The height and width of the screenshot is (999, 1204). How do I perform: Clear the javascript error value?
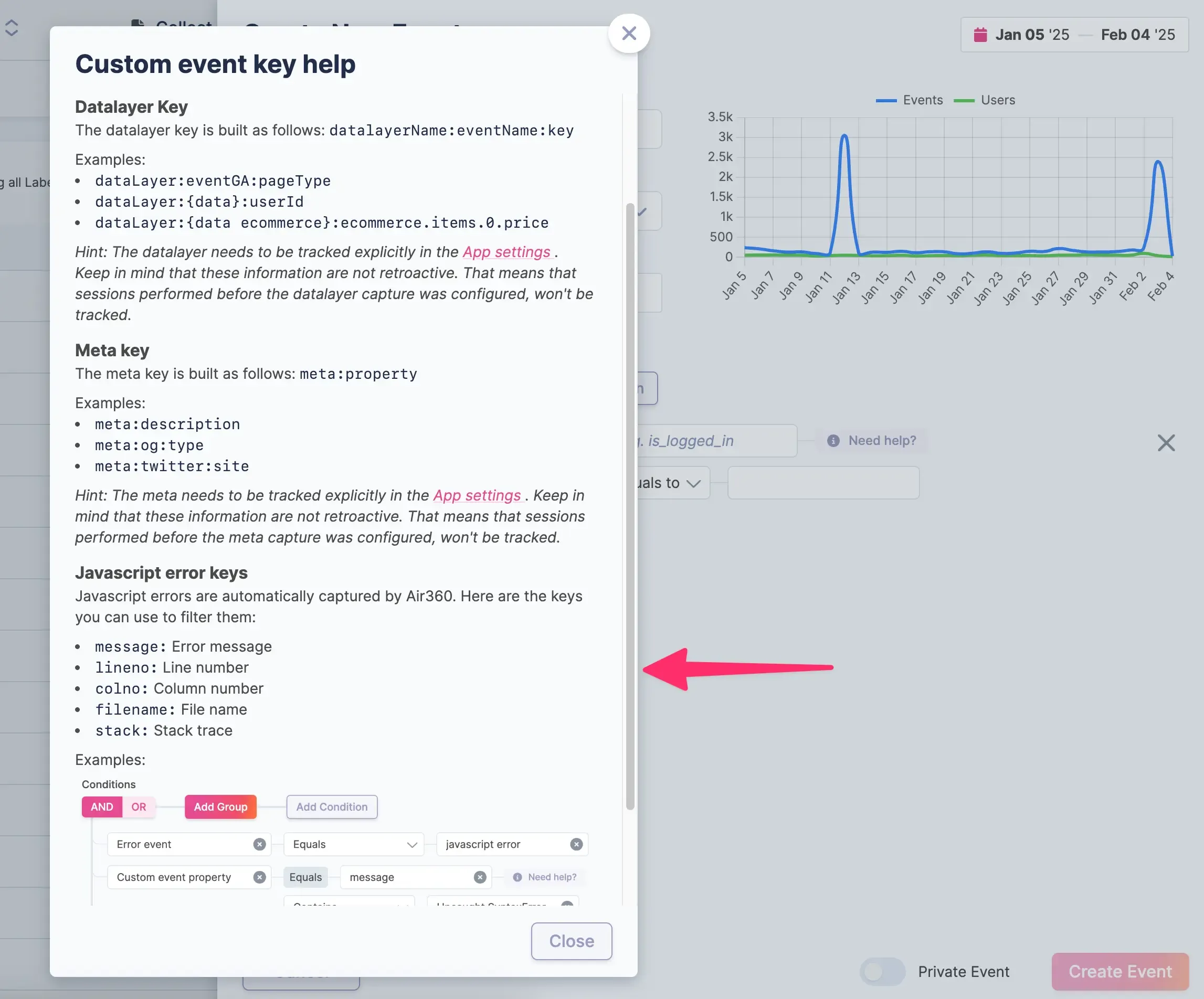576,844
